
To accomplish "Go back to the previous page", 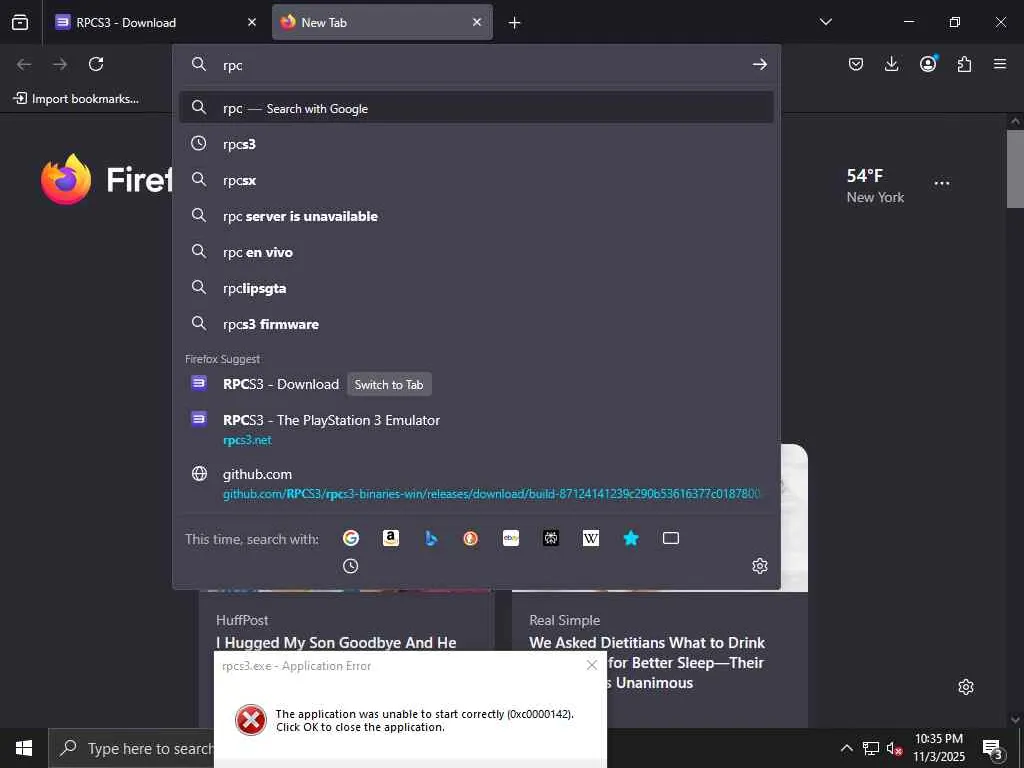I will (x=24, y=64).
